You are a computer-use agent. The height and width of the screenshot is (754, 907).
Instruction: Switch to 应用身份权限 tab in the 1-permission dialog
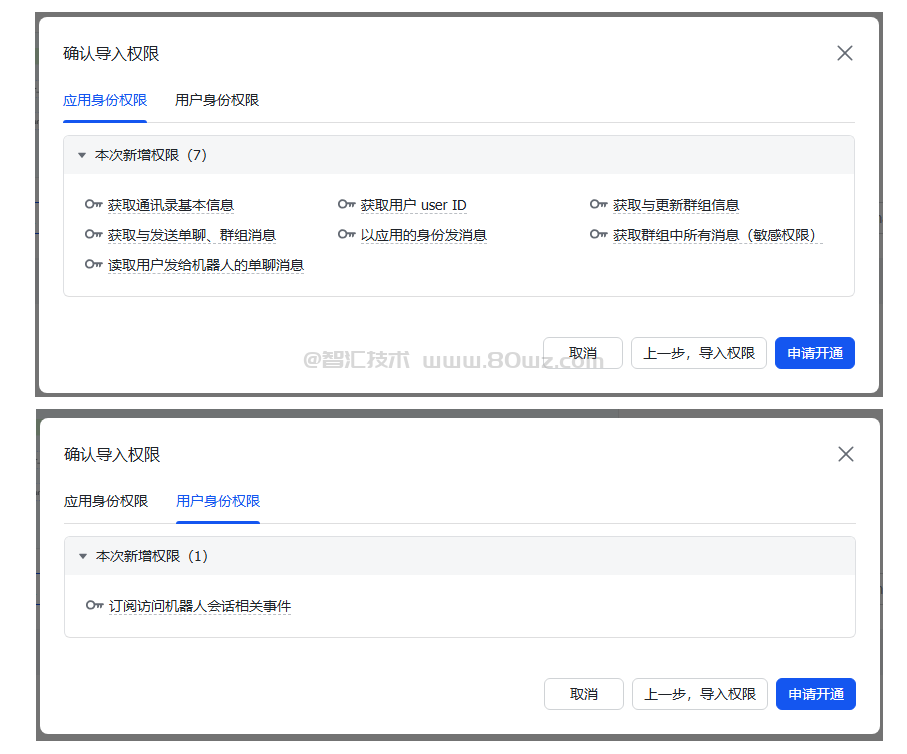[106, 501]
